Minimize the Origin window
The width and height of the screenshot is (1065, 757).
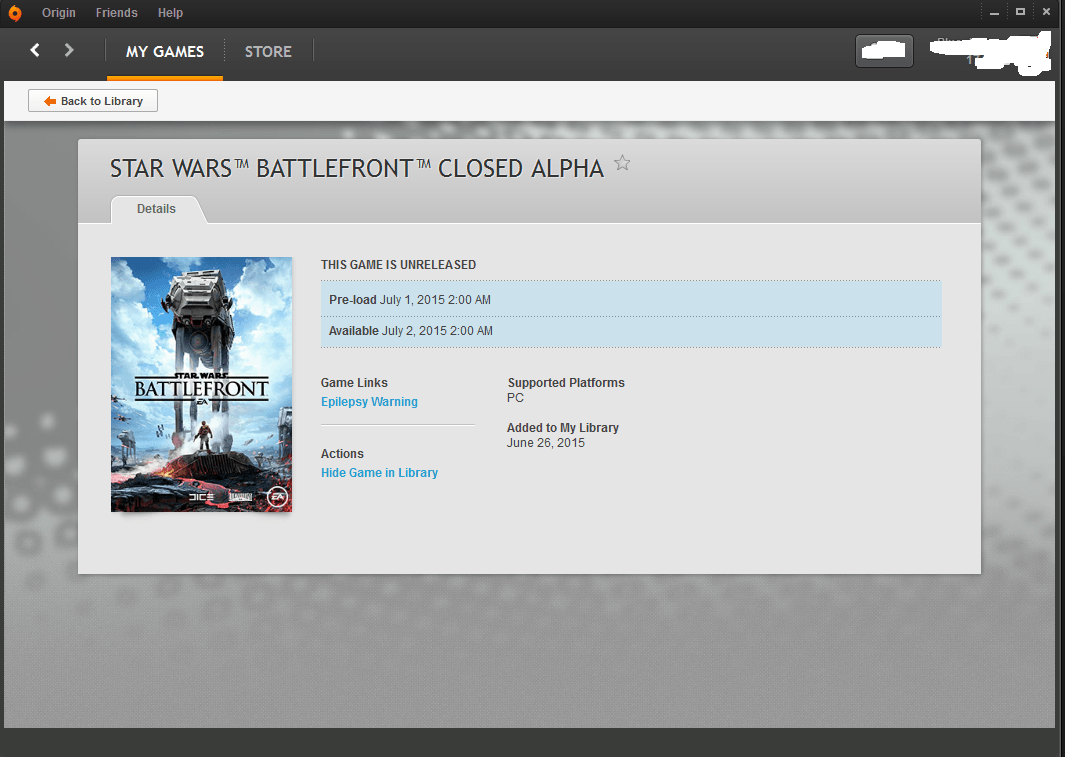point(994,12)
